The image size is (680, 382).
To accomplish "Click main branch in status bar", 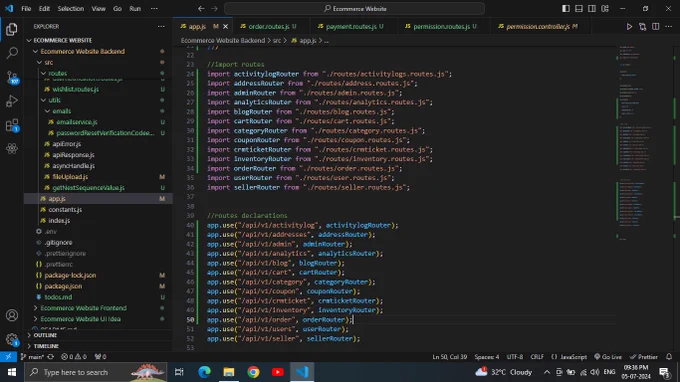I will pyautogui.click(x=32, y=357).
